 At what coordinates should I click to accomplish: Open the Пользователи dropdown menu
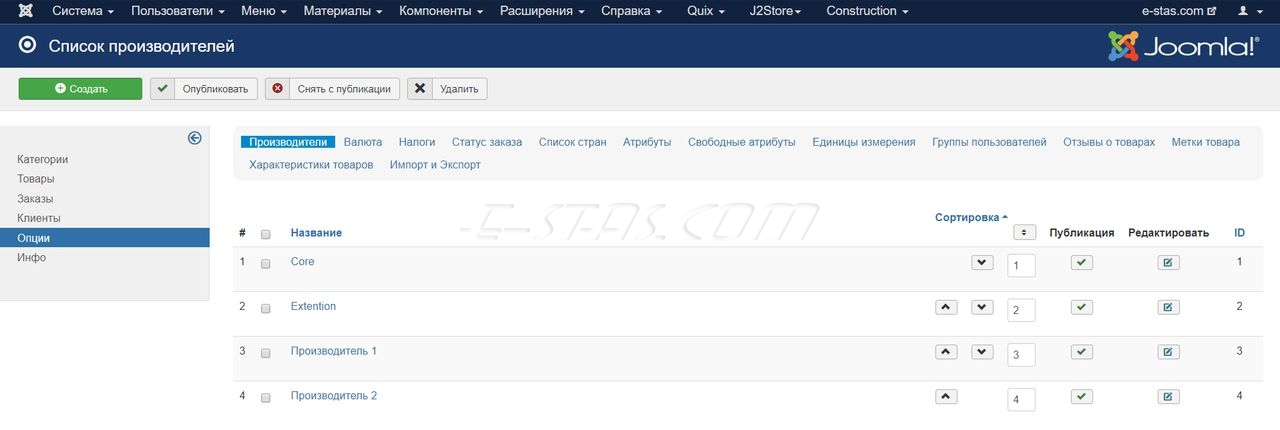pyautogui.click(x=178, y=11)
